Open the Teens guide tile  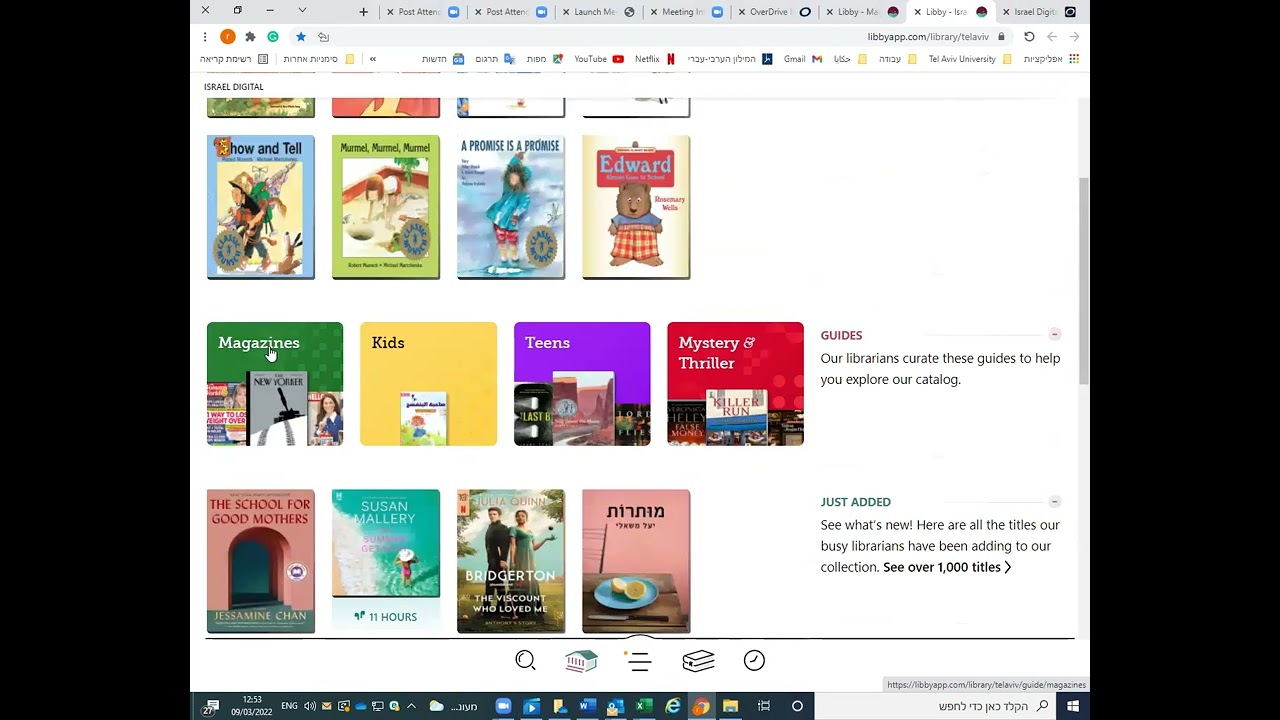coord(582,384)
